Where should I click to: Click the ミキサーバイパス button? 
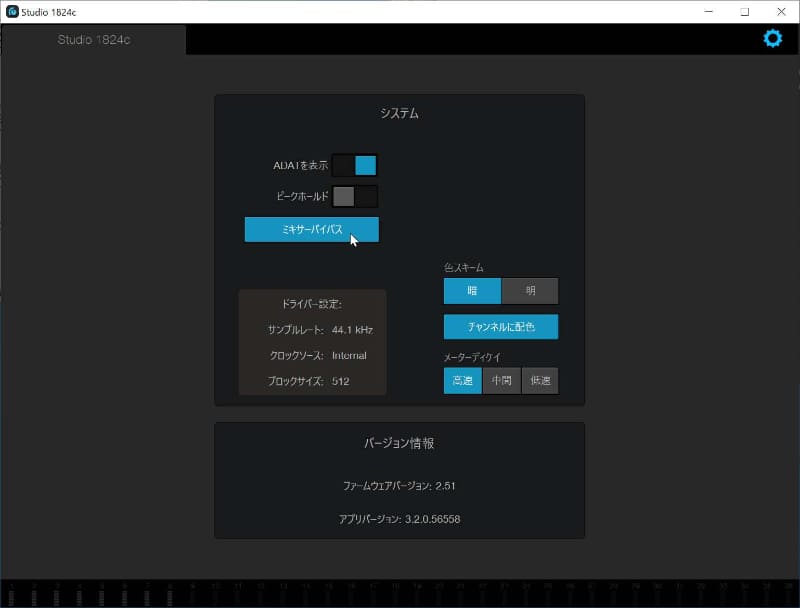(x=311, y=230)
